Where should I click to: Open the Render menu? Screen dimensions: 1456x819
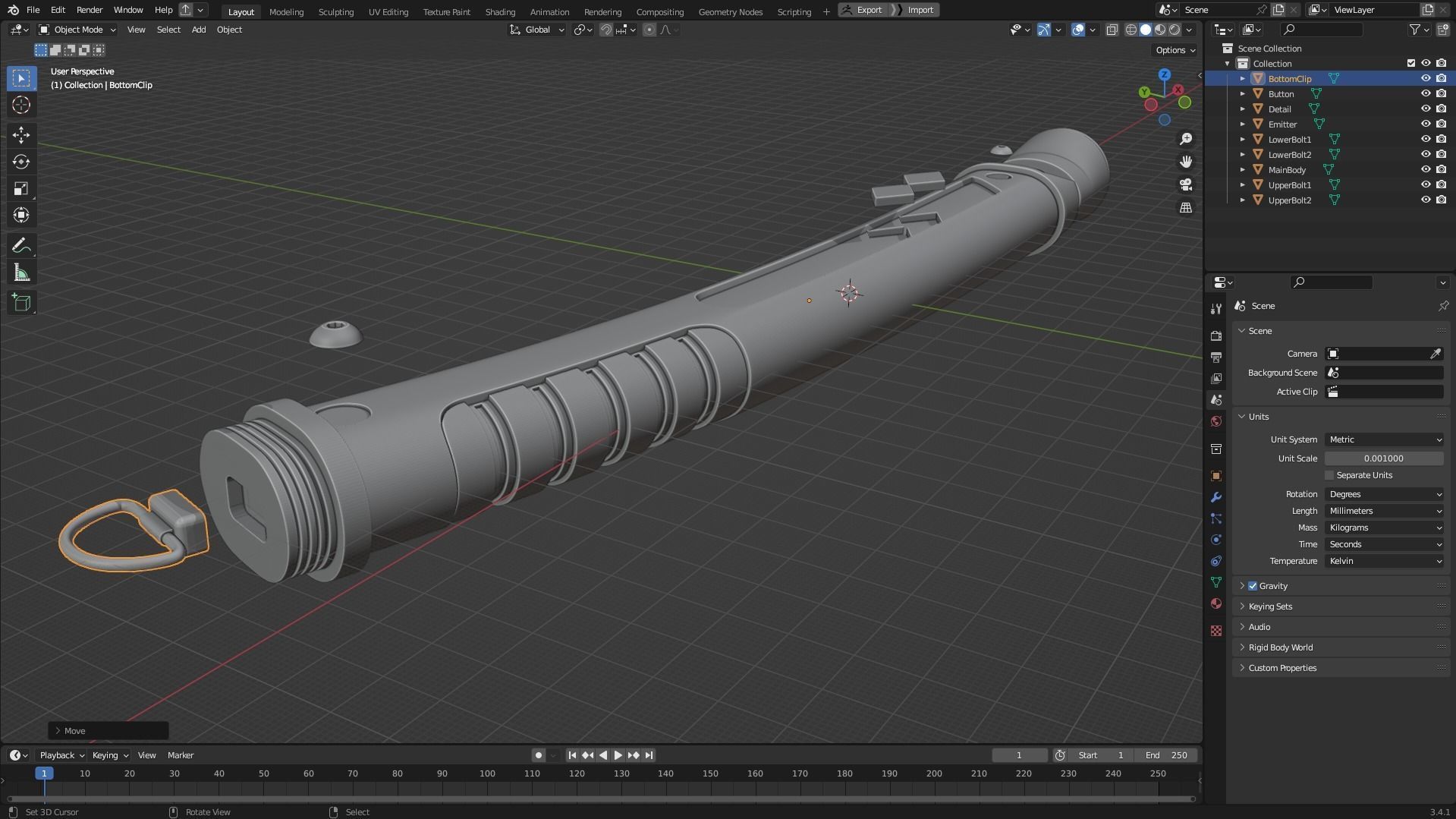tap(90, 10)
